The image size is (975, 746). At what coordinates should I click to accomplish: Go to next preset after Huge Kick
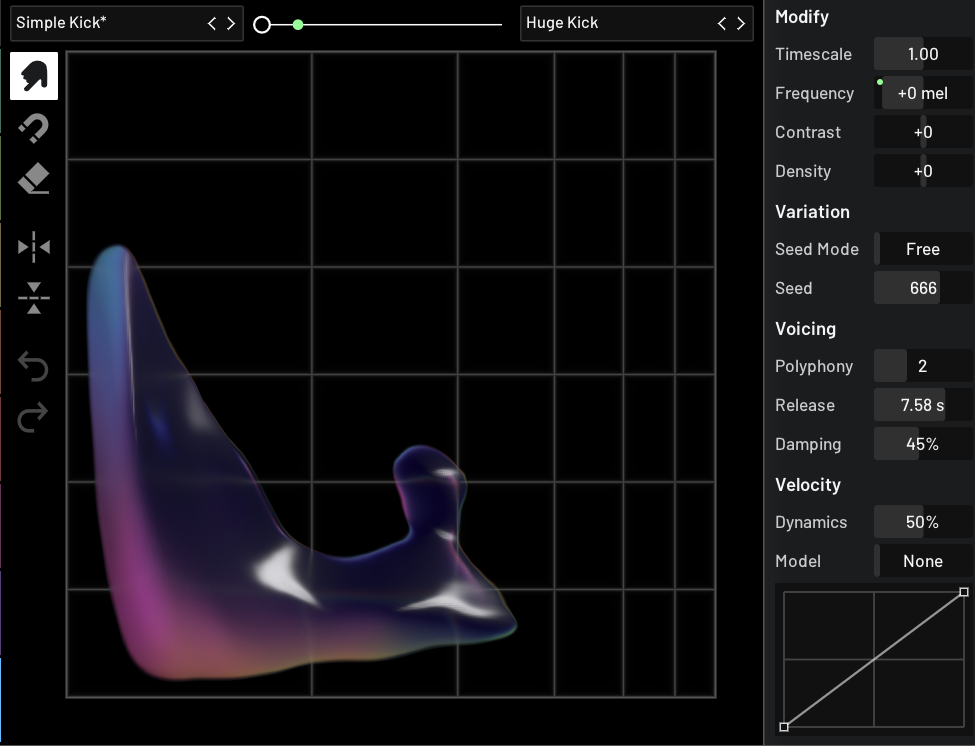click(x=741, y=24)
